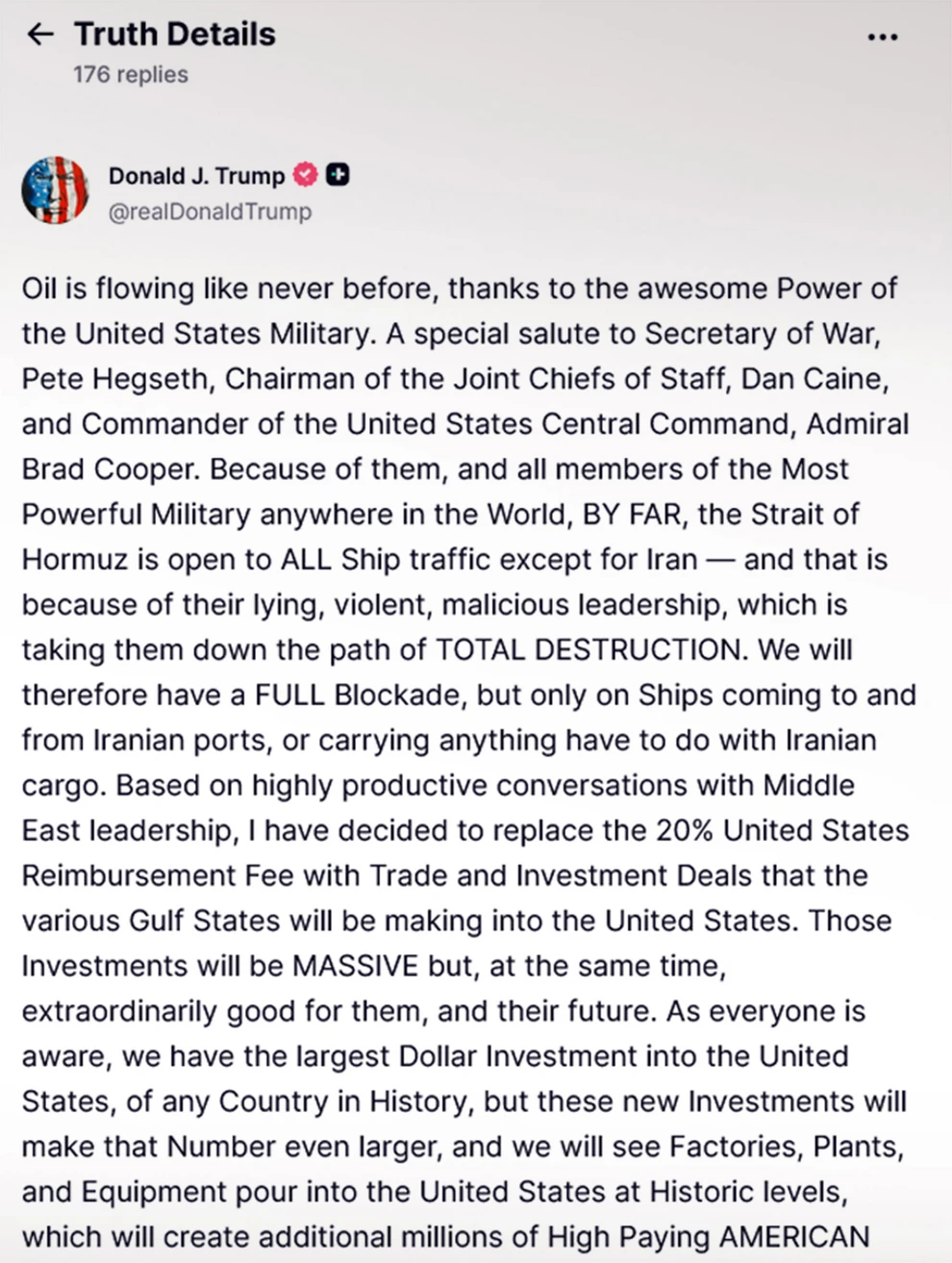Click the Truth Details heading
Image resolution: width=952 pixels, height=1263 pixels.
coord(175,35)
